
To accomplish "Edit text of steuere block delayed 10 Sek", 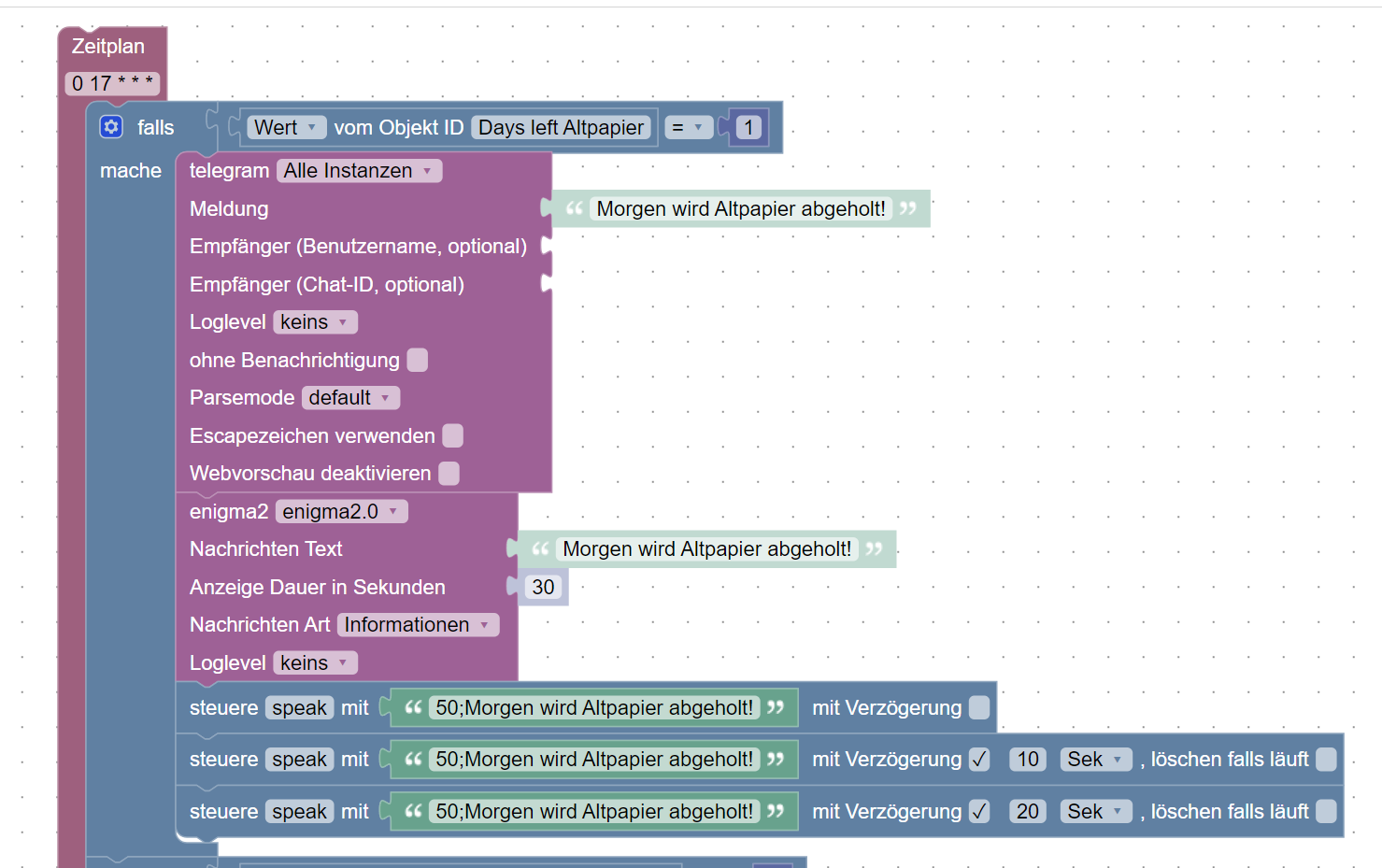I will click(594, 760).
